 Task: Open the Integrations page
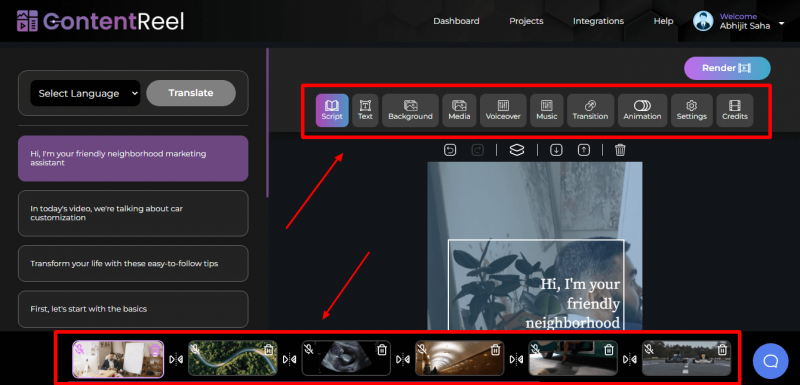pos(598,21)
